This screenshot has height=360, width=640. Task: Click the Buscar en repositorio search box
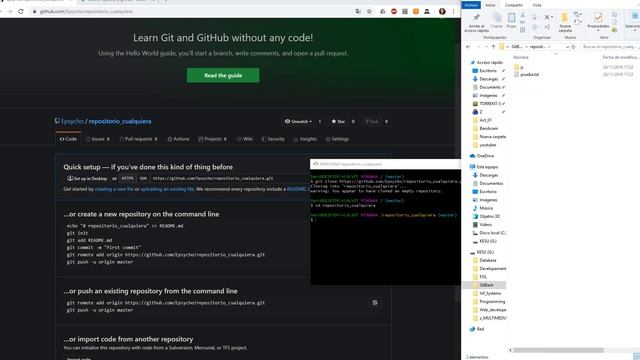tap(610, 47)
